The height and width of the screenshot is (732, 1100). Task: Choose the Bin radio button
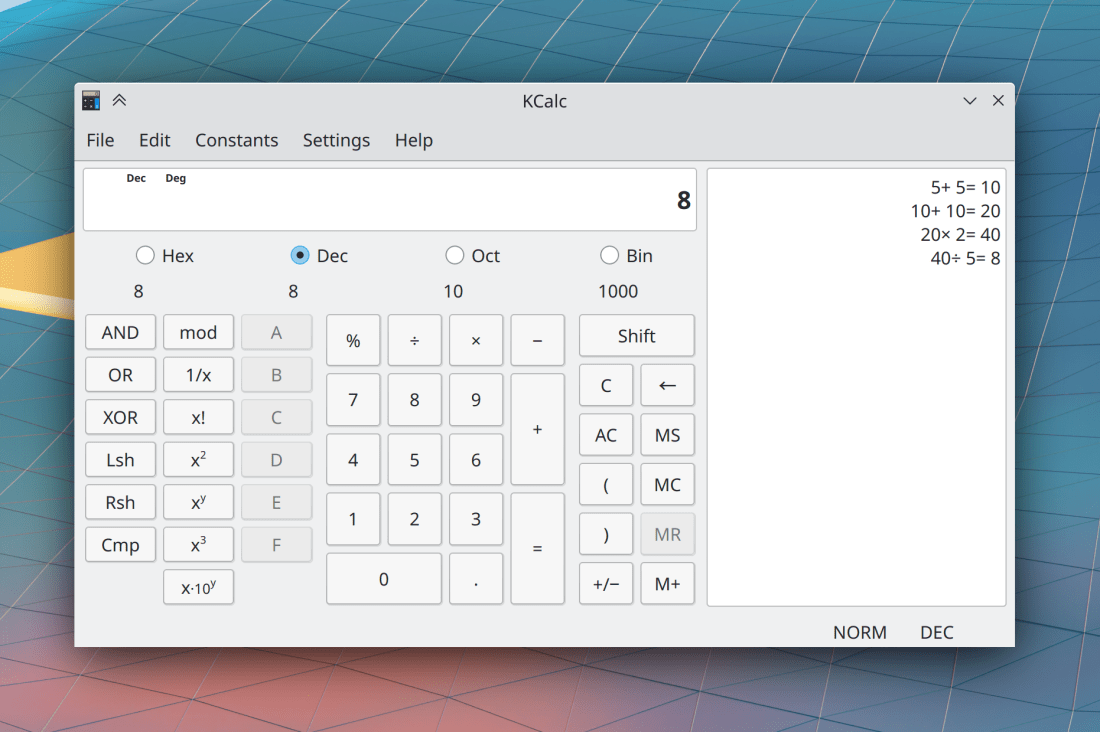click(609, 256)
